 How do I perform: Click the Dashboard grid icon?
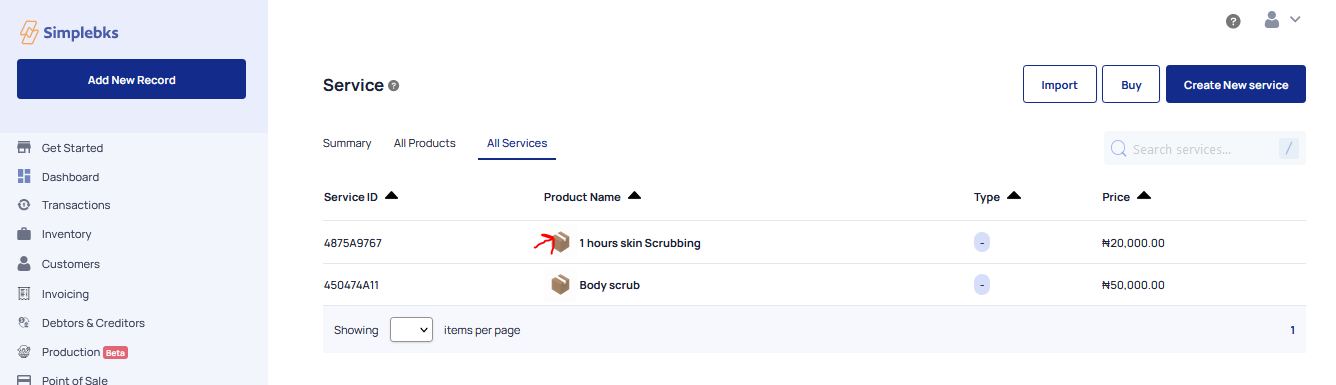24,177
